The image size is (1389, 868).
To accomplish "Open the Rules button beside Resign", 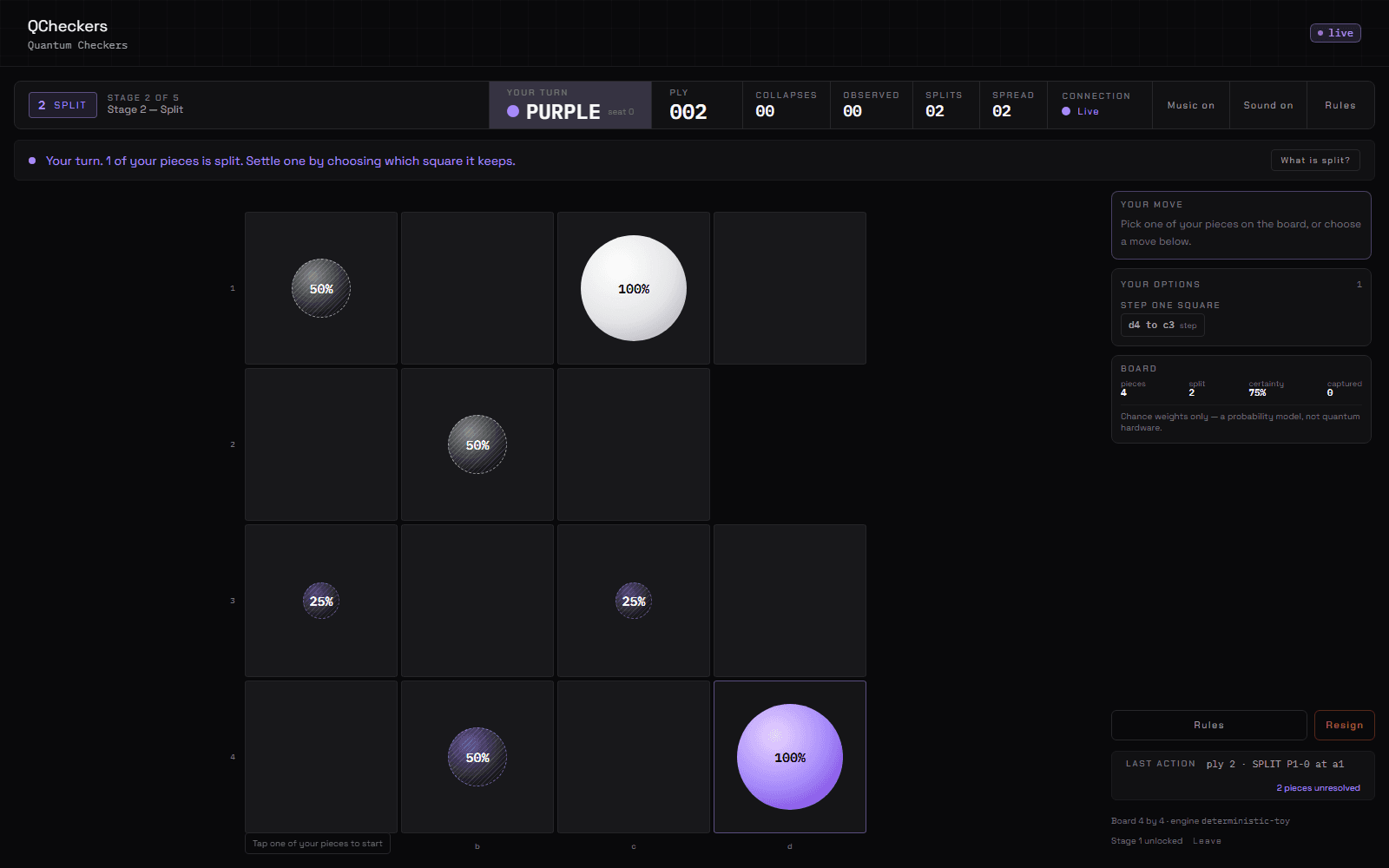I will pos(1208,725).
